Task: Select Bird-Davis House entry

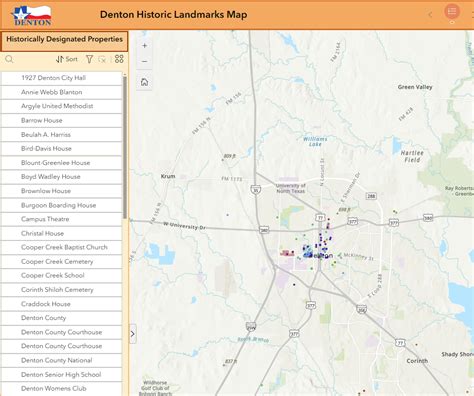Action: click(61, 149)
